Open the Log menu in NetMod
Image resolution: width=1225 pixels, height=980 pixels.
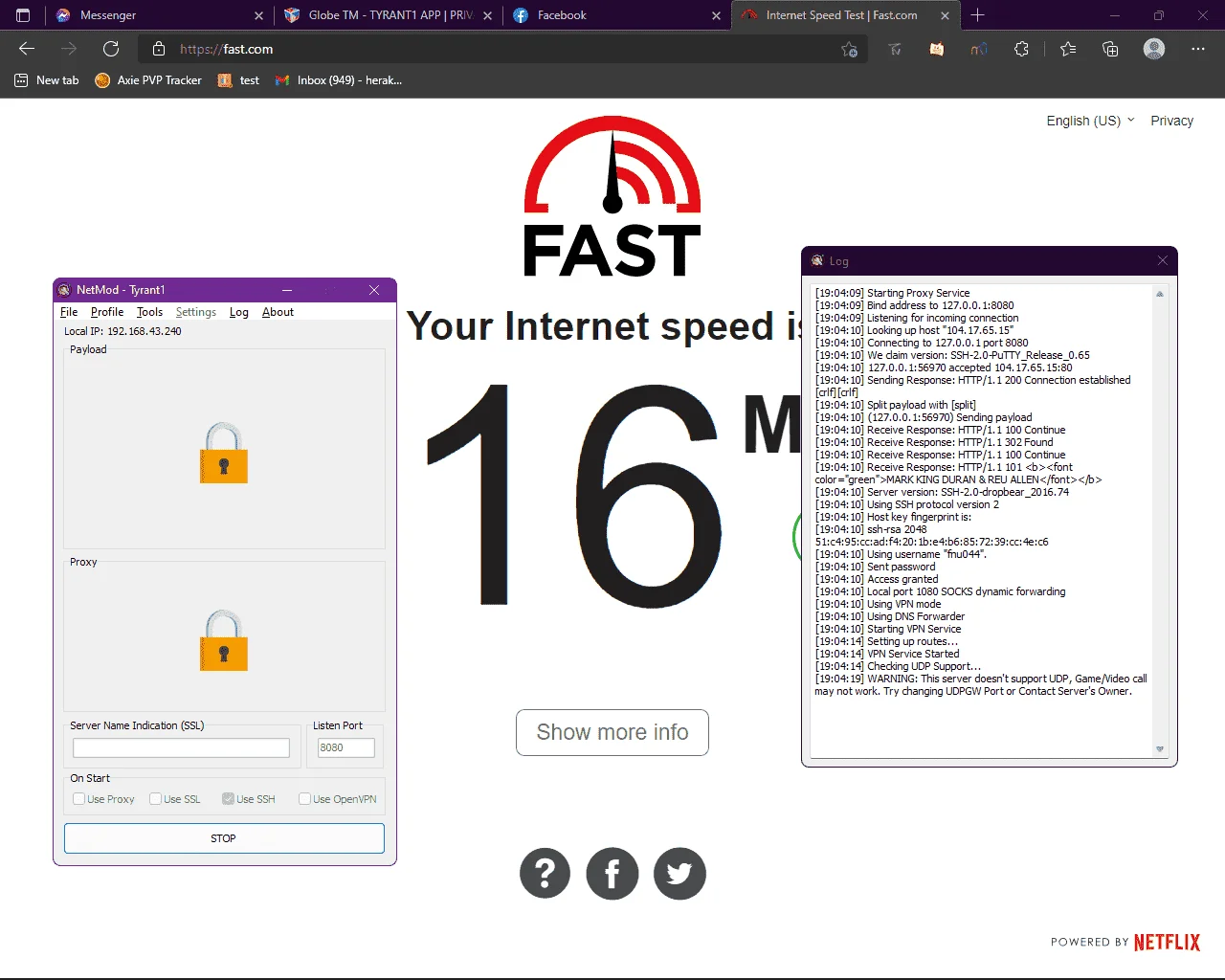tap(239, 312)
